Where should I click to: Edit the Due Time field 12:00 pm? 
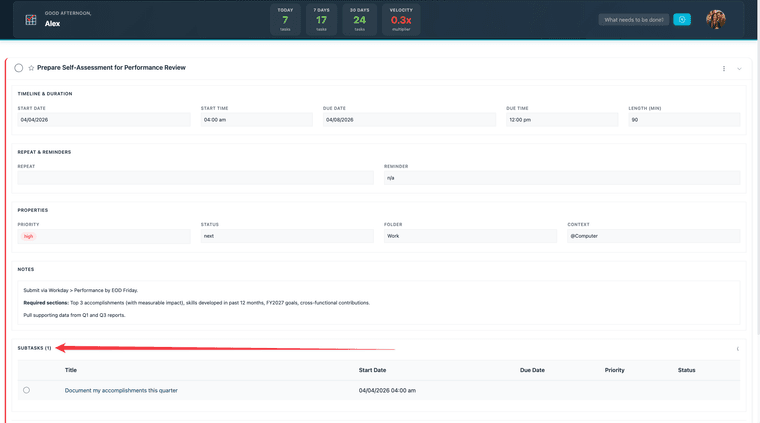(x=562, y=120)
